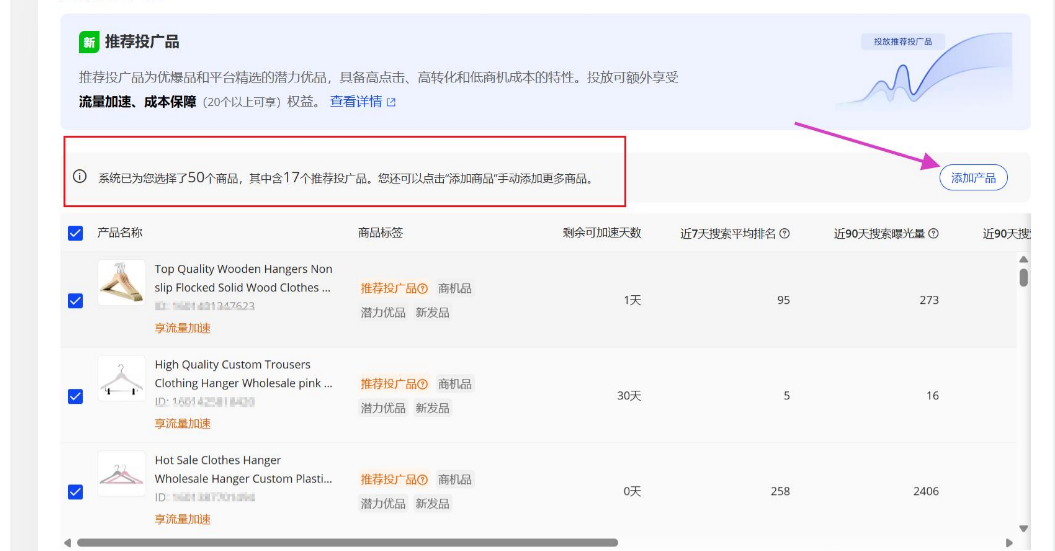Click the 添加产品 button

tap(973, 178)
